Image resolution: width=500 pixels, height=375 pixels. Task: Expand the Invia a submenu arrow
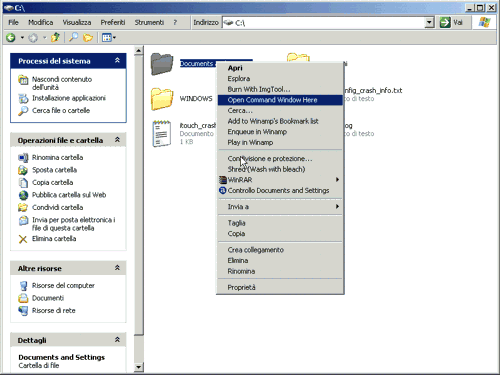(337, 206)
